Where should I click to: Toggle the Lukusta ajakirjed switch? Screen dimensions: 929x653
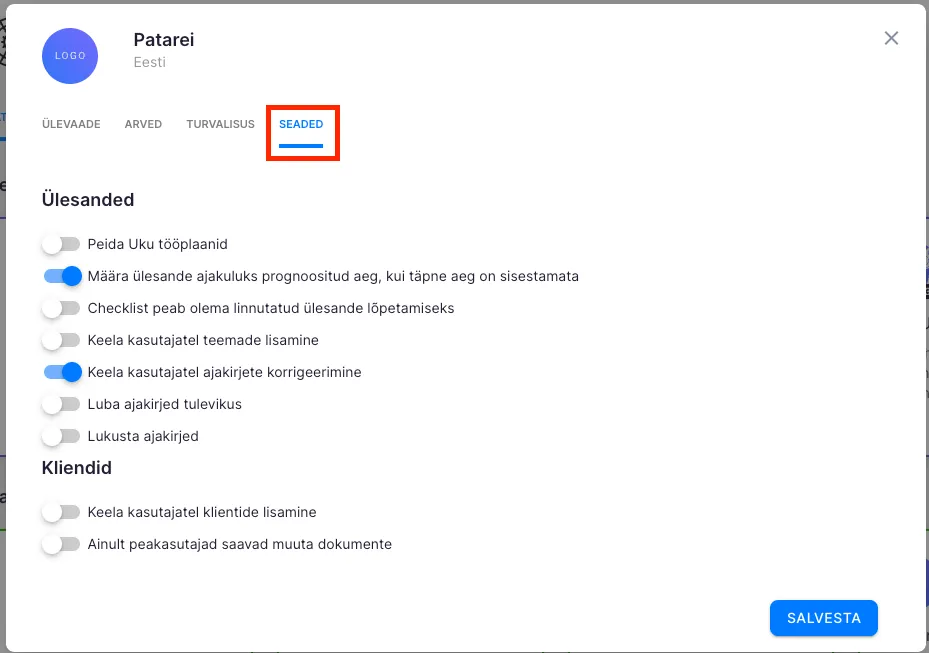pos(61,436)
